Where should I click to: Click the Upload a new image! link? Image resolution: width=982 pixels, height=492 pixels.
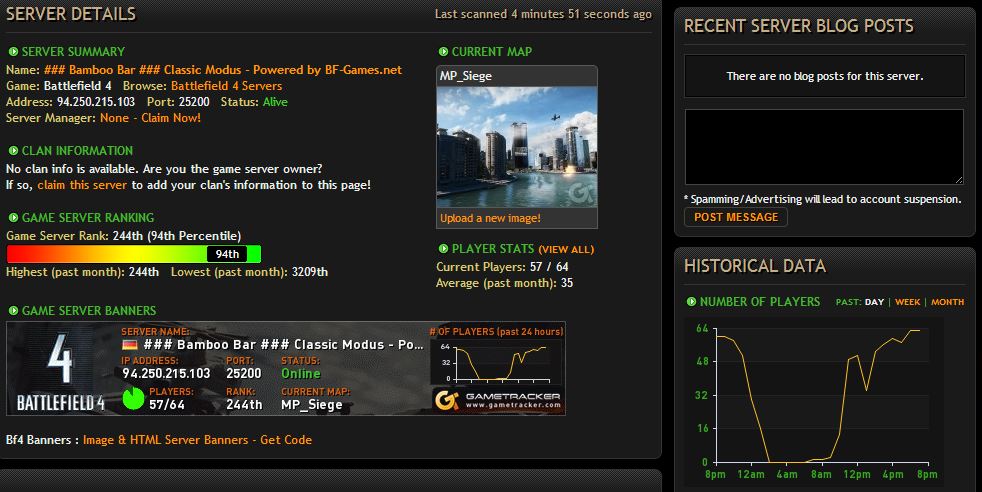(x=490, y=218)
